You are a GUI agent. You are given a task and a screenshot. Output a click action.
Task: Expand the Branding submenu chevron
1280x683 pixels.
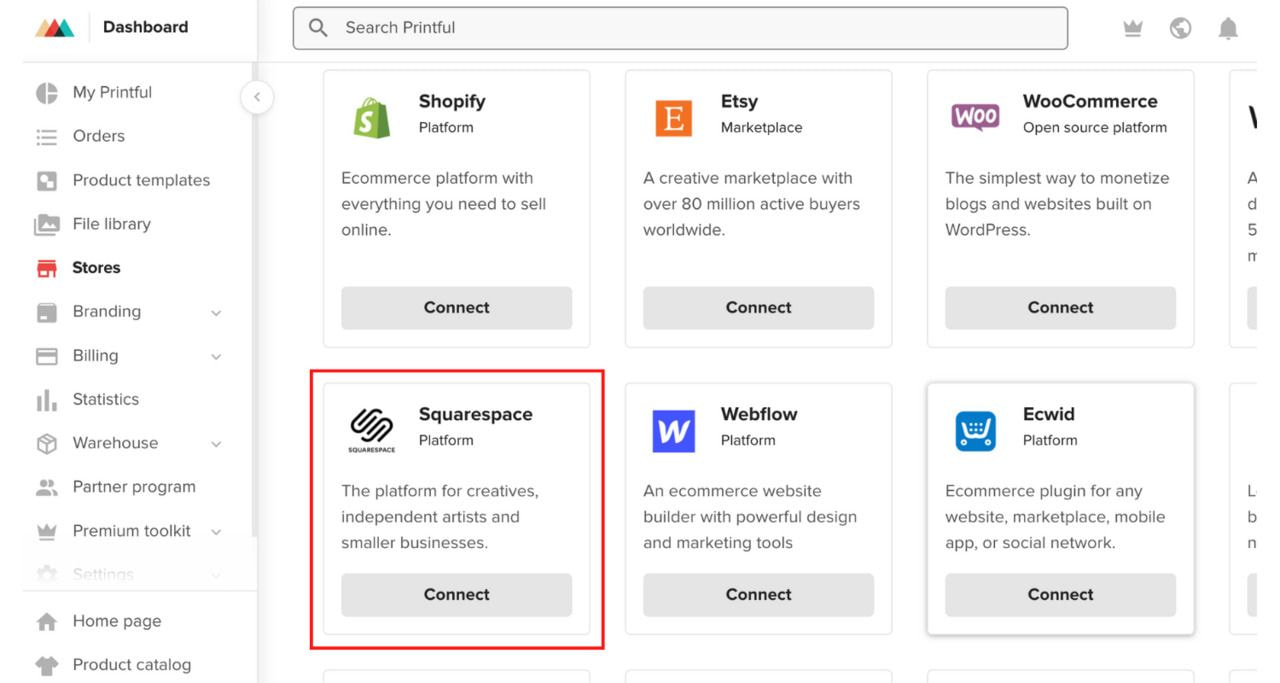[216, 313]
